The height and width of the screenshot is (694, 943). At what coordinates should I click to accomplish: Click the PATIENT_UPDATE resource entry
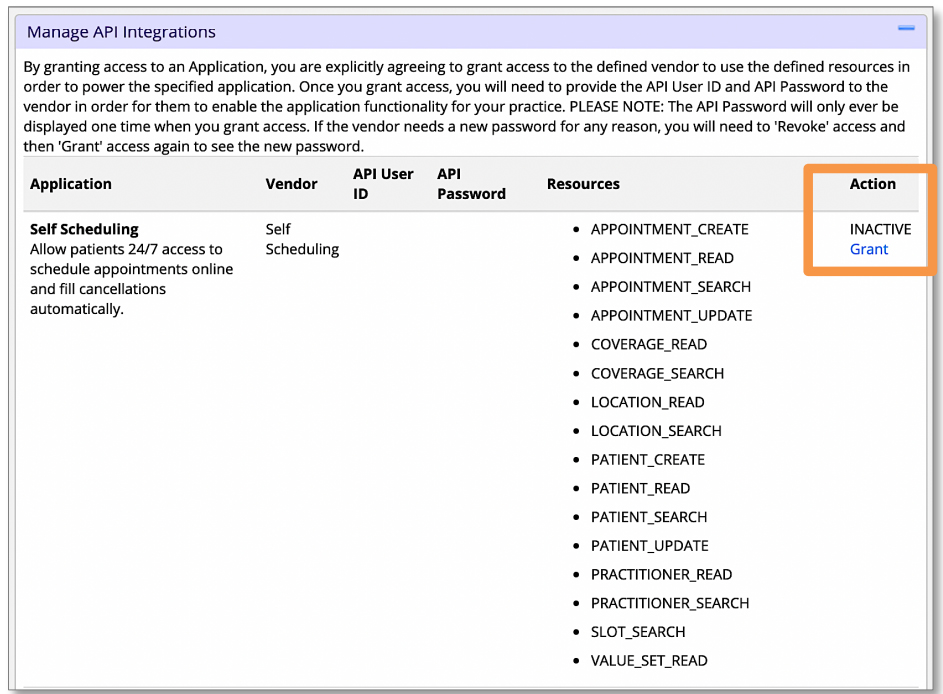(649, 546)
